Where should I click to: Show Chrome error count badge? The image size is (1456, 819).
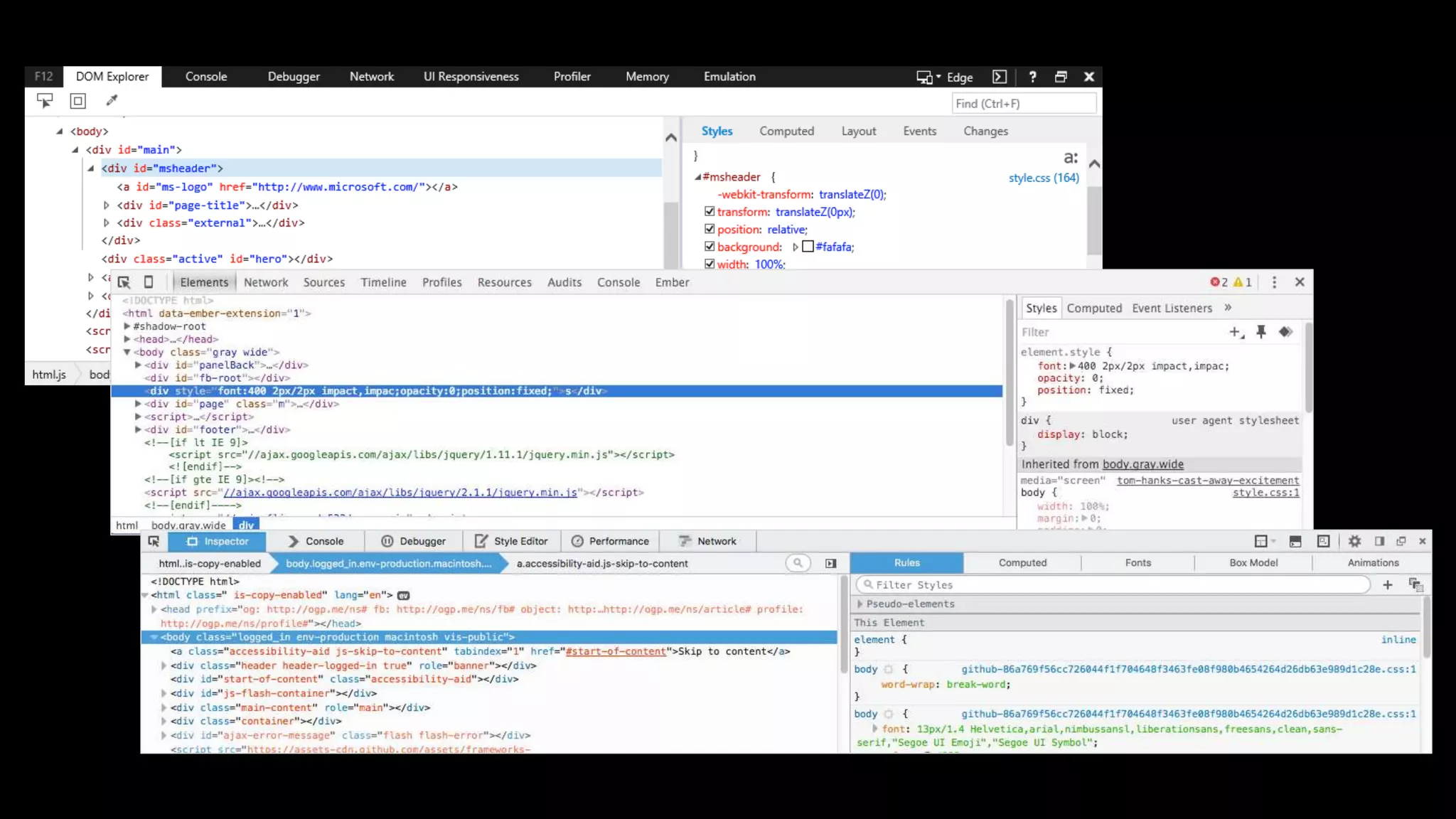(1219, 282)
